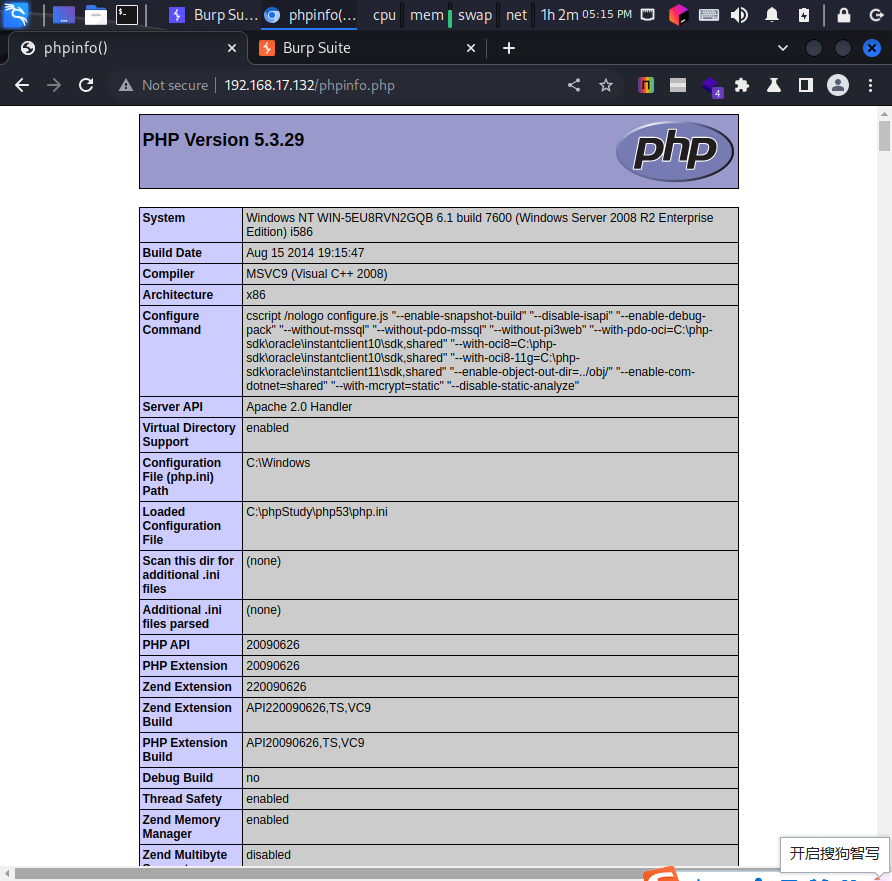892x881 pixels.
Task: Click the swap monitor panel item
Action: pyautogui.click(x=474, y=15)
